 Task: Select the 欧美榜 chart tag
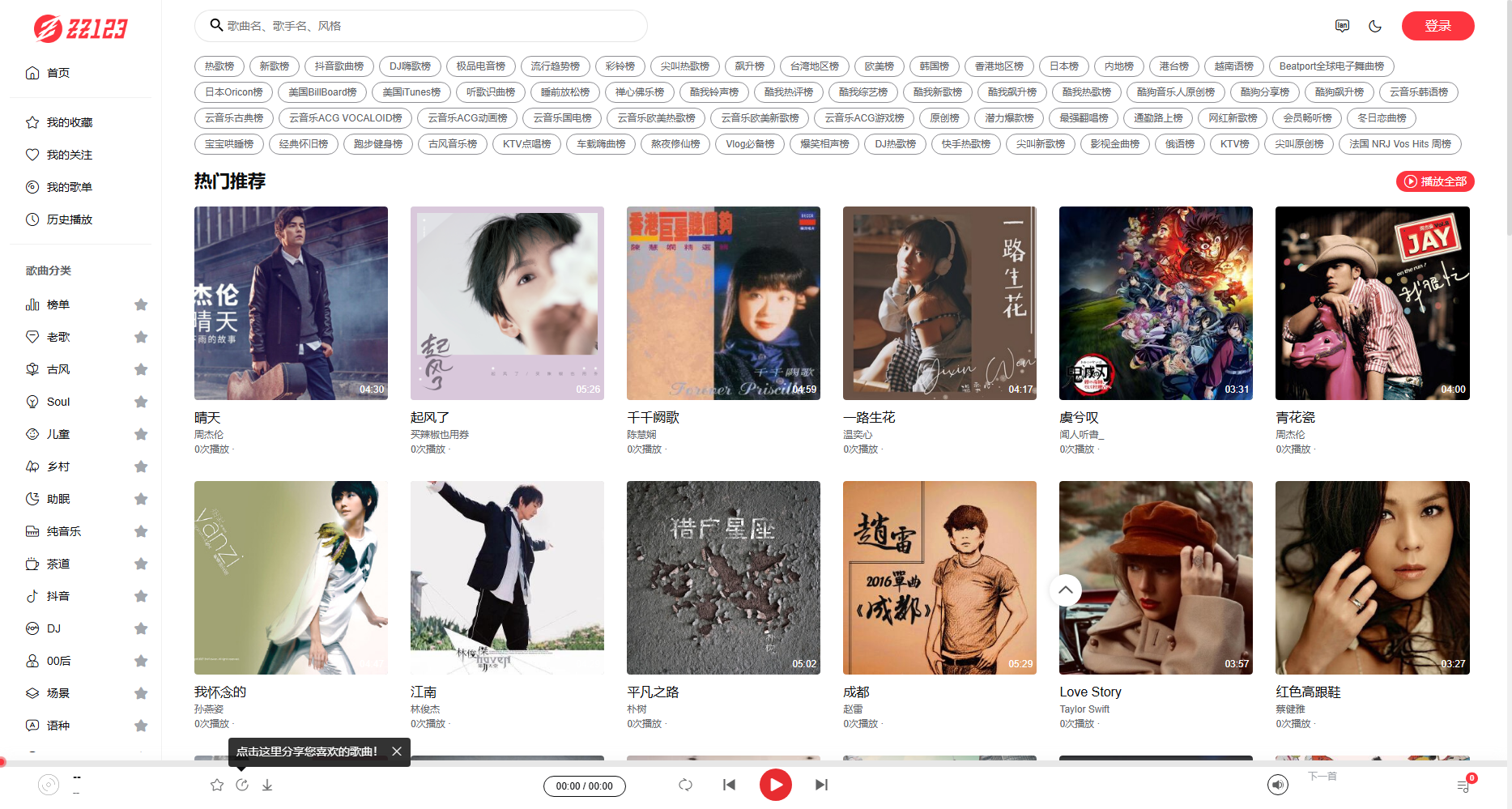[880, 66]
